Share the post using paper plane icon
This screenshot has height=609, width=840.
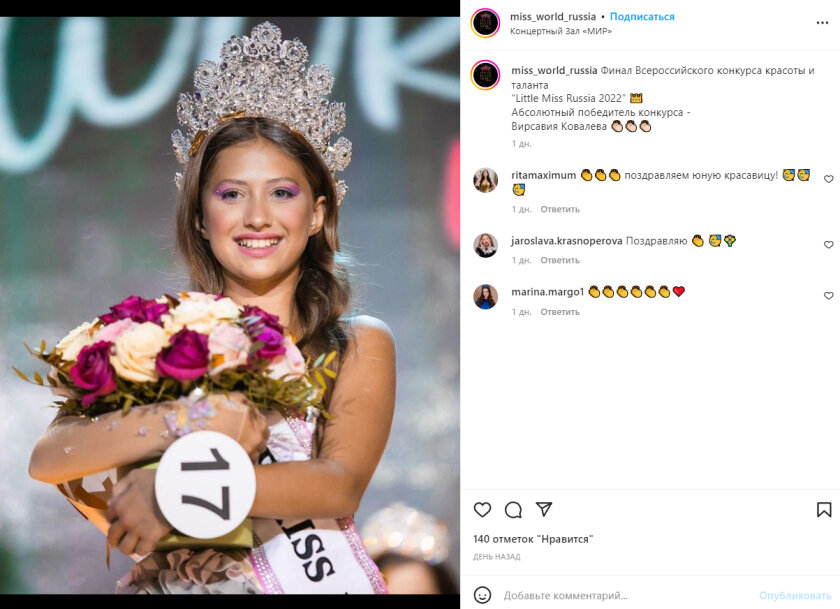coord(544,509)
